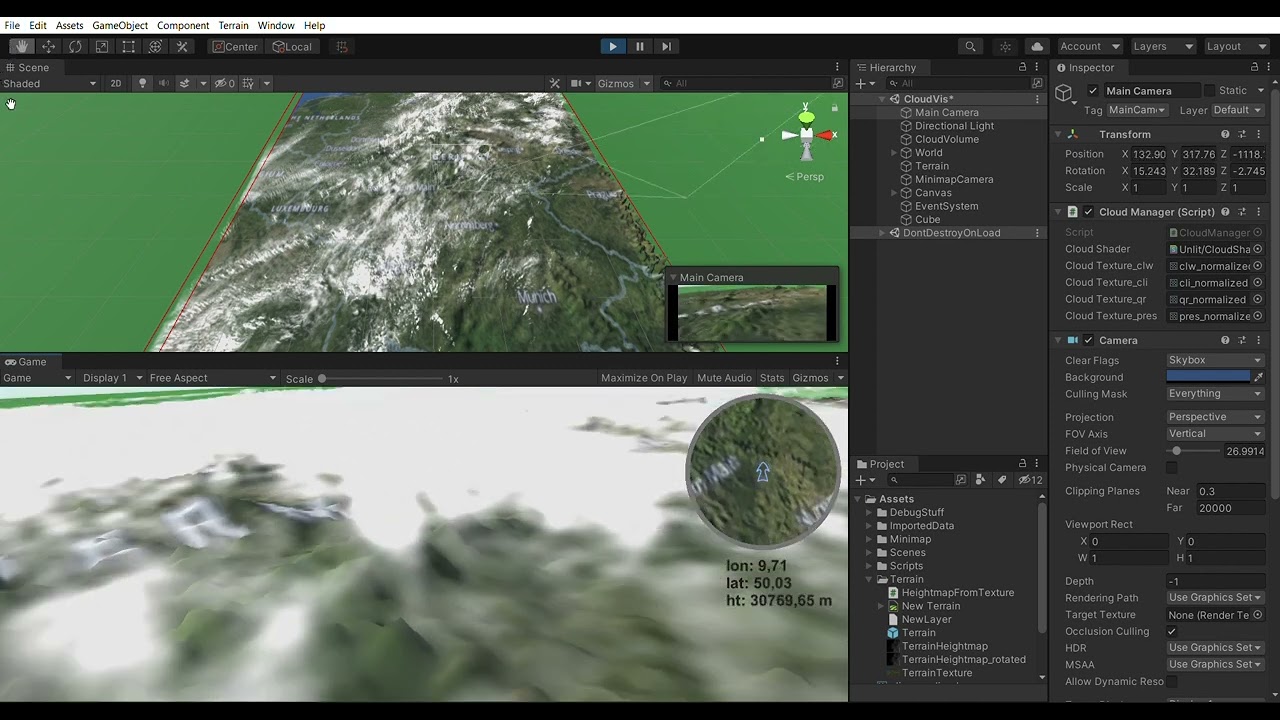Screen dimensions: 1280x720
Task: Open the Layers dropdown
Action: [x=1162, y=46]
